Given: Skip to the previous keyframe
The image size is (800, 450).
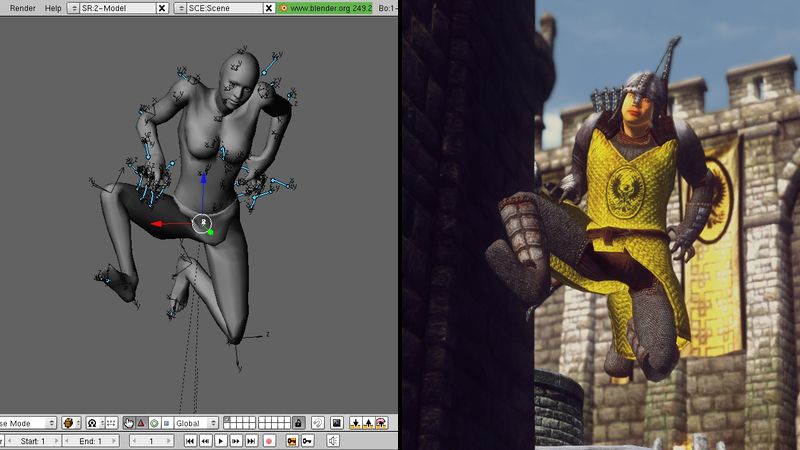Looking at the screenshot, I should pos(205,441).
